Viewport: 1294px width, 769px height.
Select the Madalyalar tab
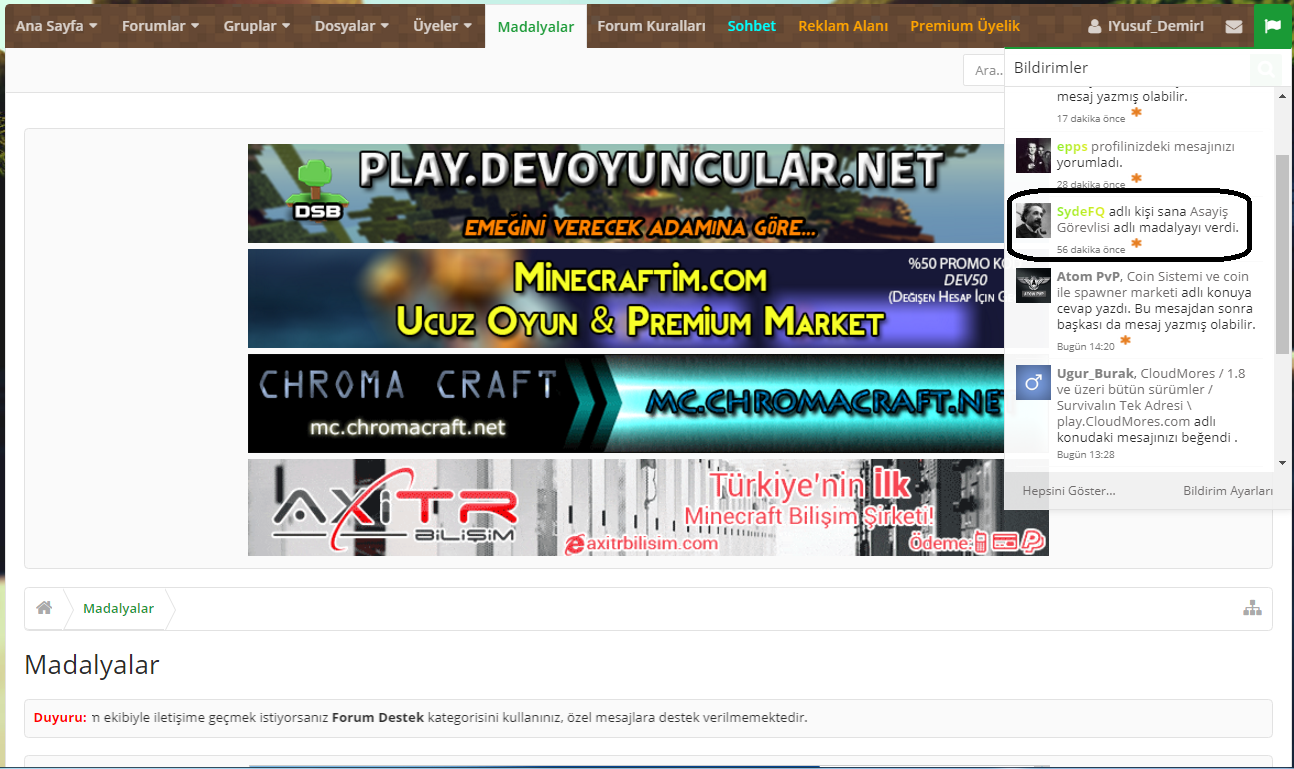coord(536,27)
